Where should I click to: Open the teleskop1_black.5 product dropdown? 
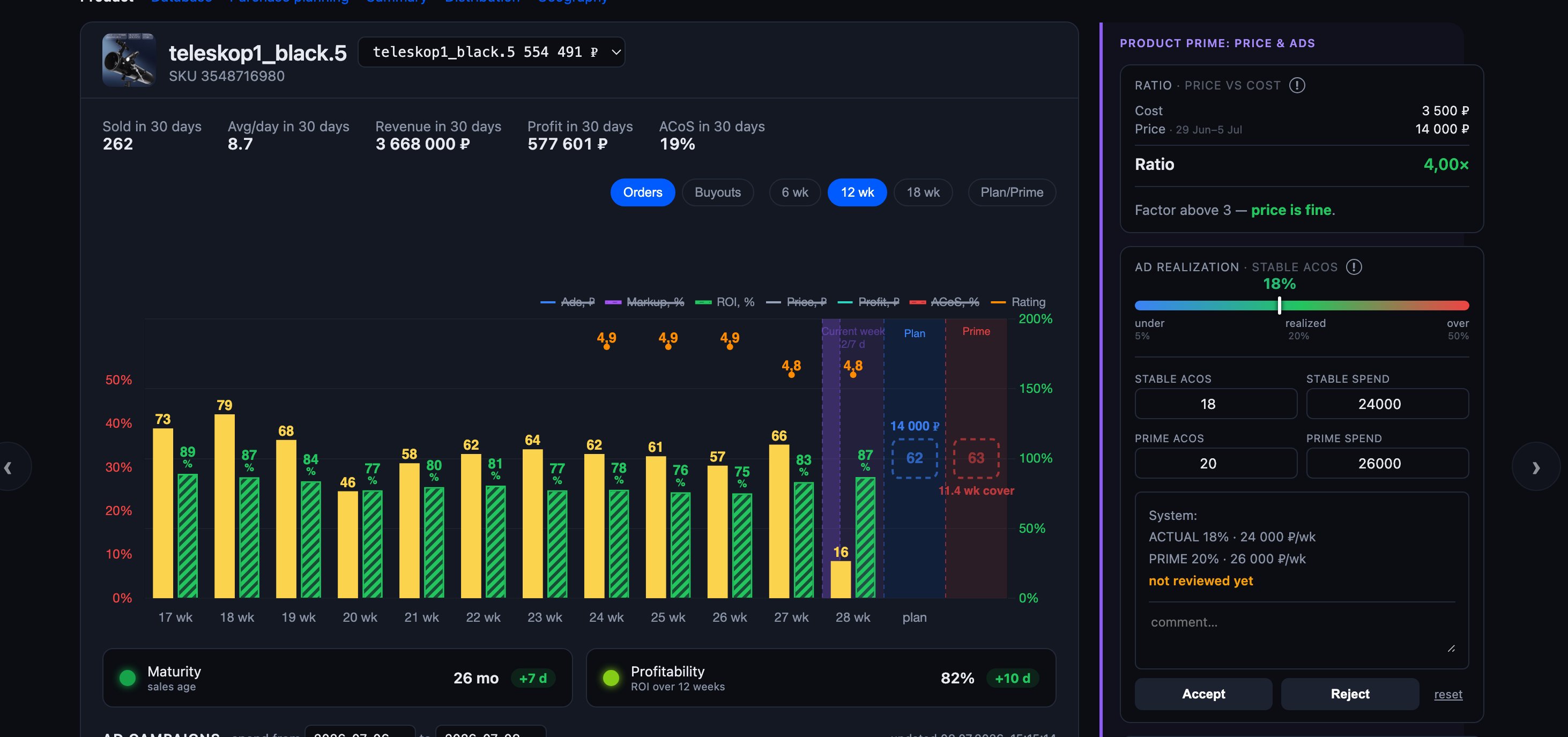click(491, 52)
